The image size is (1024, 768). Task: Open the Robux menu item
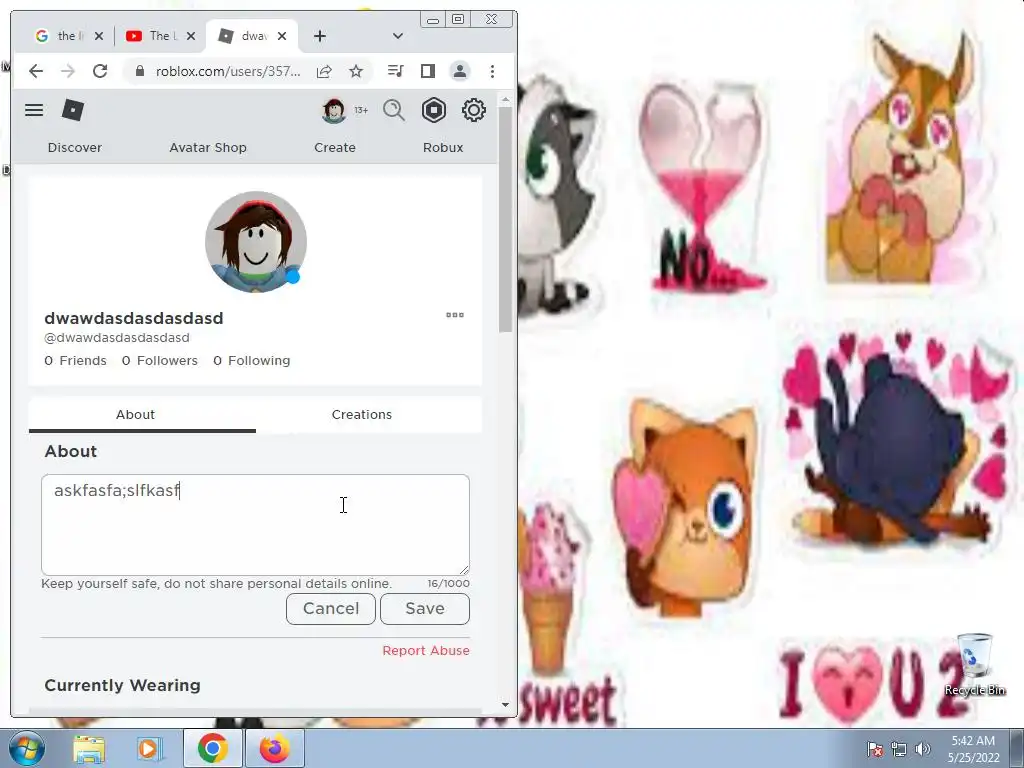click(x=443, y=148)
